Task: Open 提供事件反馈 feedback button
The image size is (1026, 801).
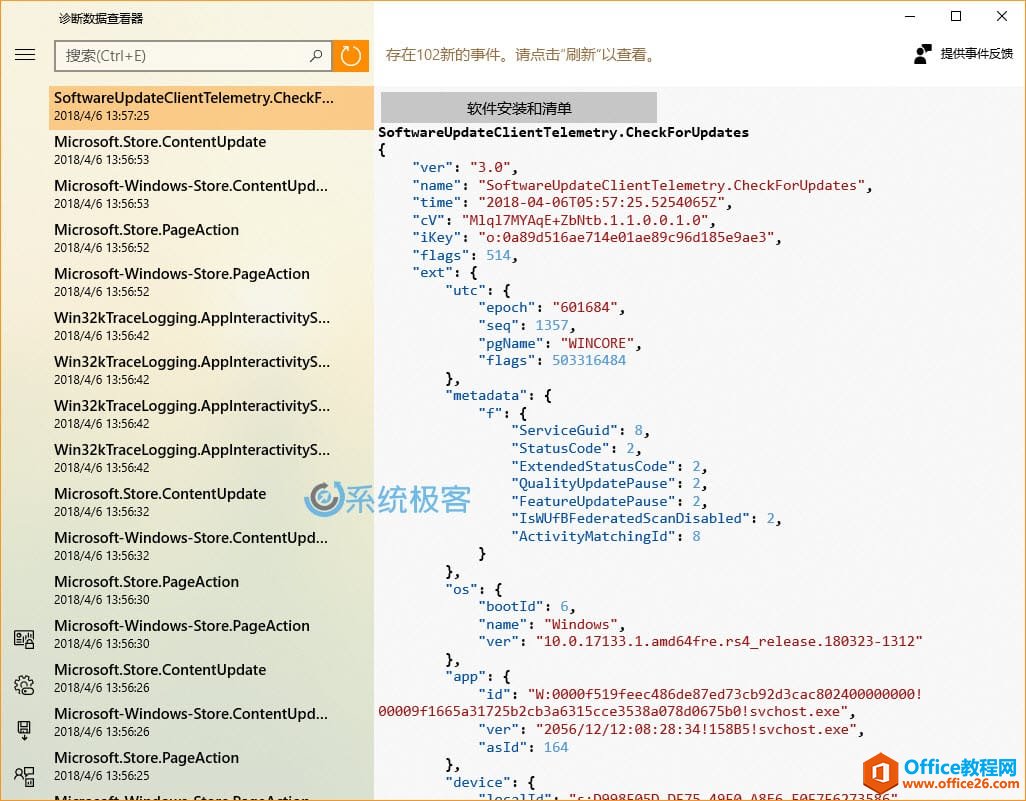Action: (x=963, y=54)
